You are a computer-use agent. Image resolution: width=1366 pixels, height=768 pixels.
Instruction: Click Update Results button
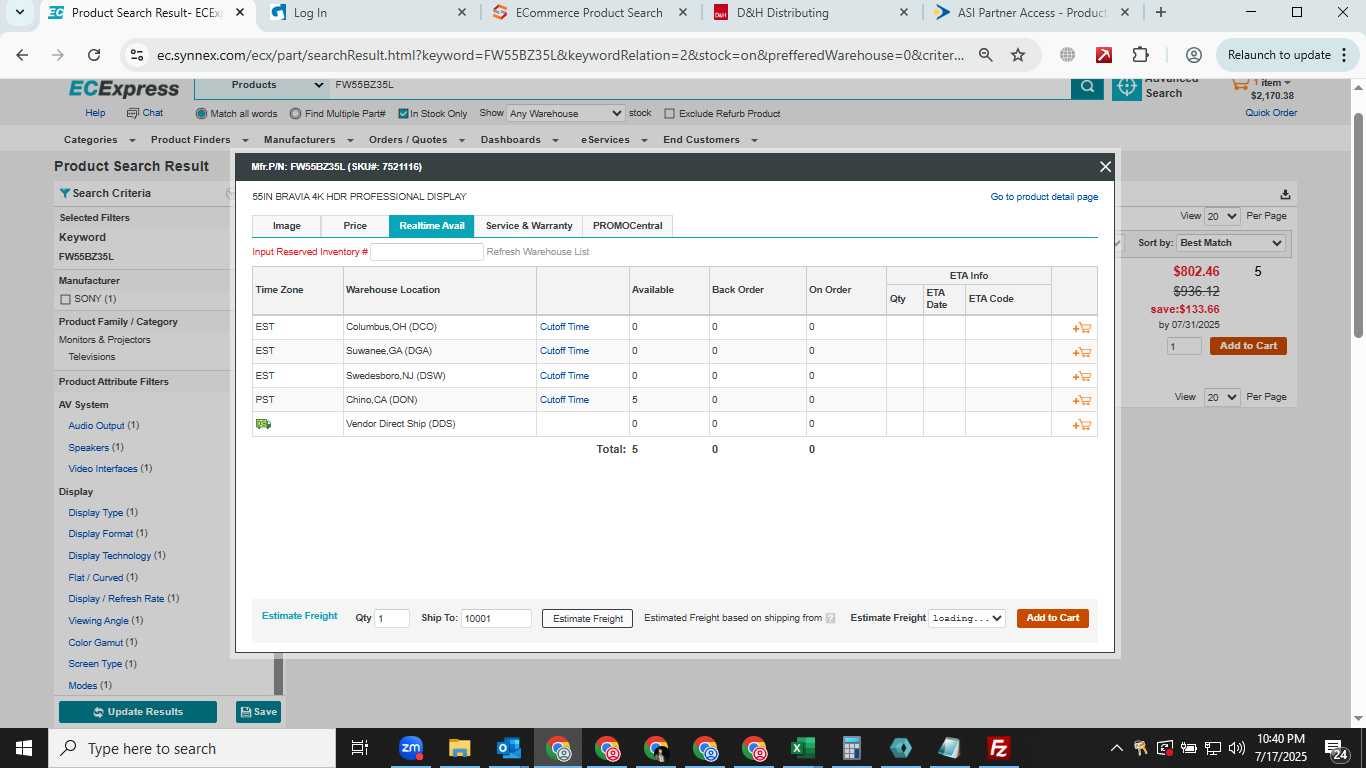click(138, 712)
